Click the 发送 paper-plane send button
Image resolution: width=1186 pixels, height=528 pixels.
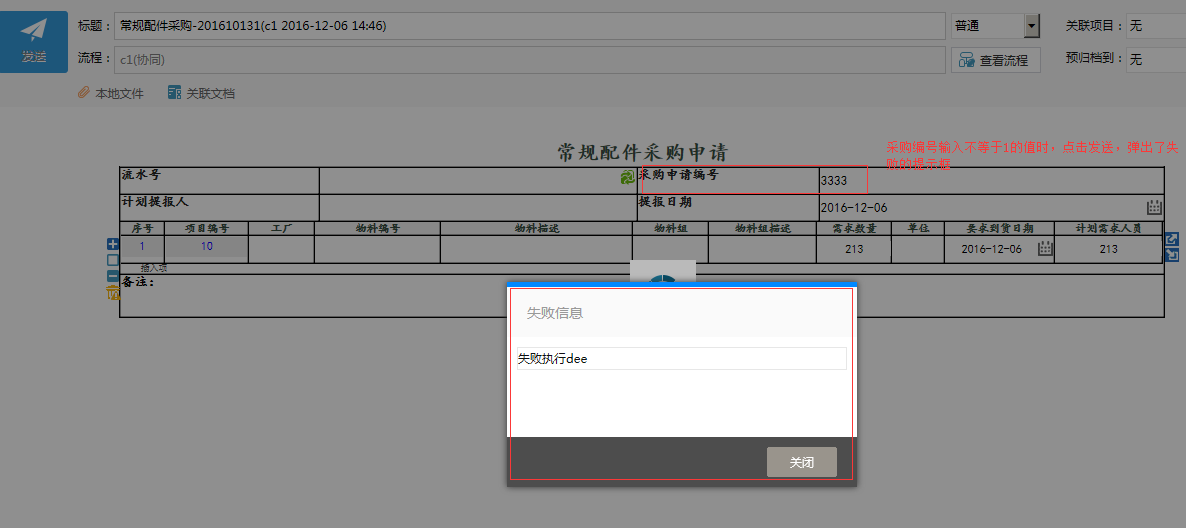[x=33, y=42]
